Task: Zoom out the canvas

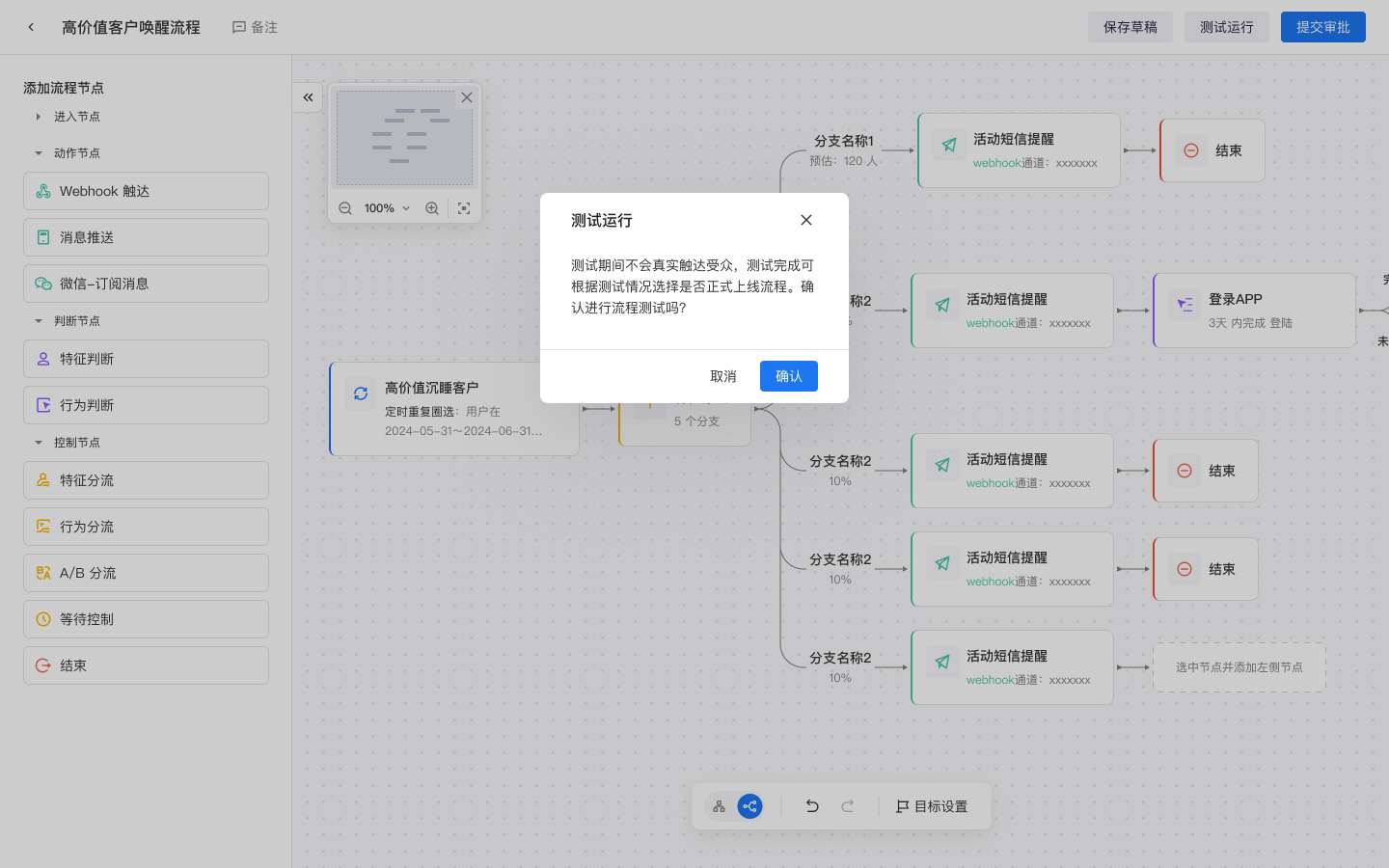Action: tap(345, 208)
